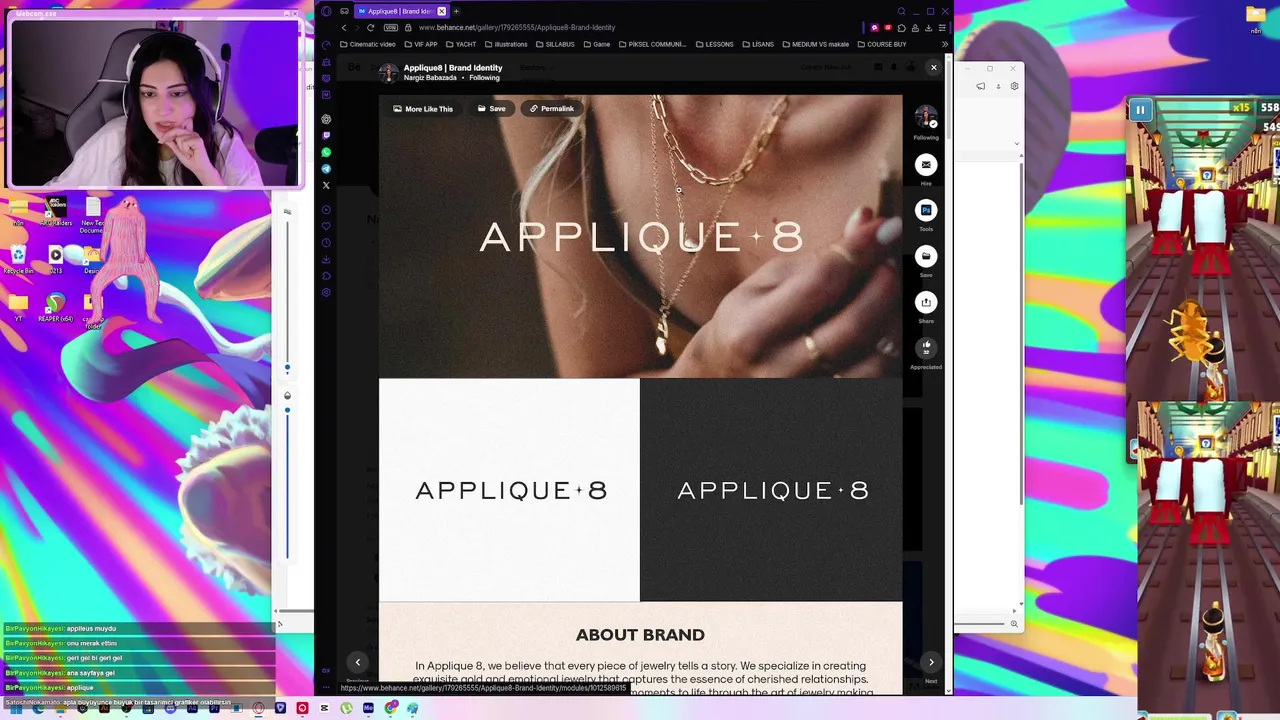The image size is (1280, 720).
Task: Click the dark-background APPLIQUE 8 logo image
Action: coord(771,490)
